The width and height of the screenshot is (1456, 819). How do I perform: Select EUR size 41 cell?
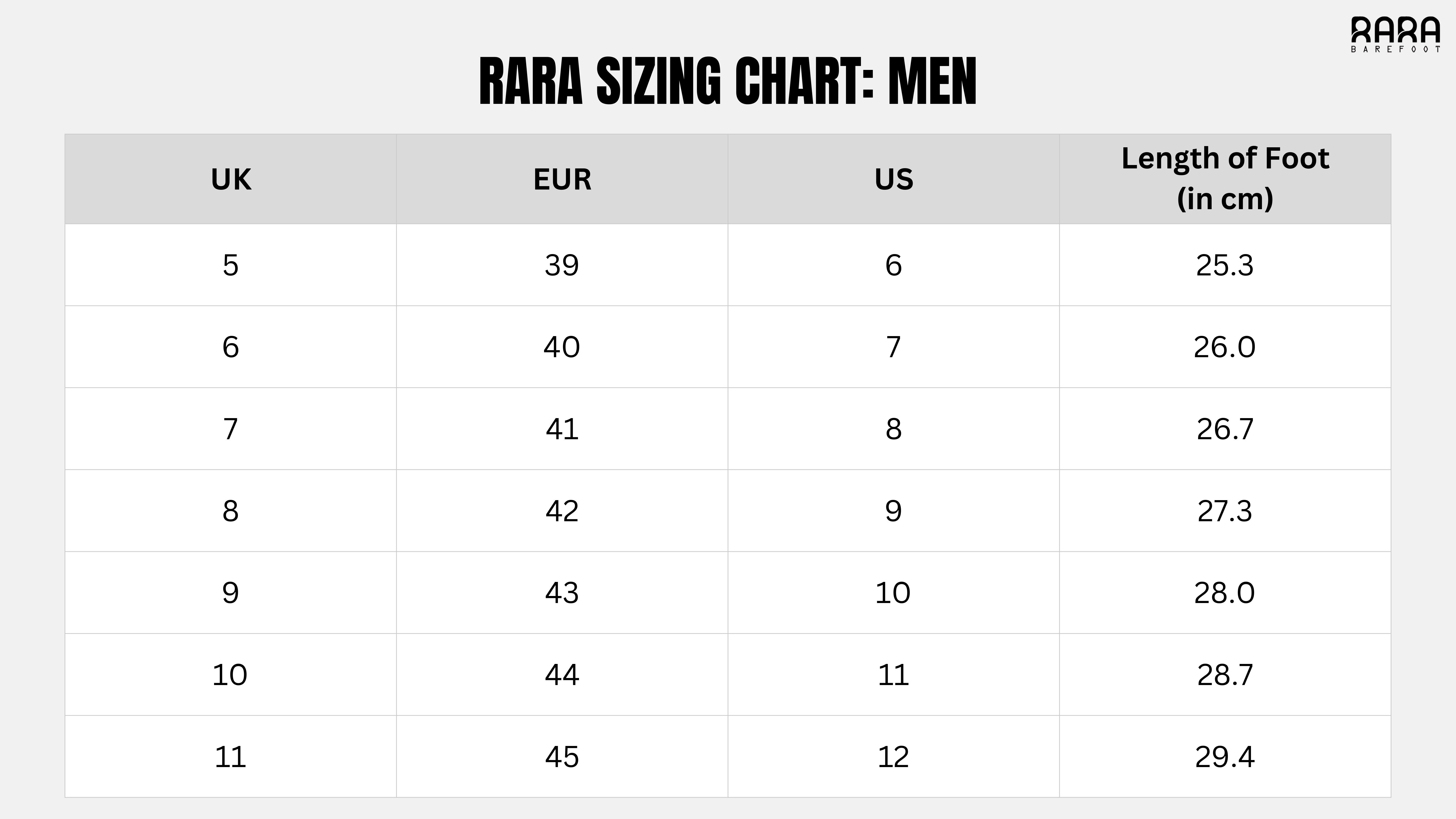click(x=562, y=429)
